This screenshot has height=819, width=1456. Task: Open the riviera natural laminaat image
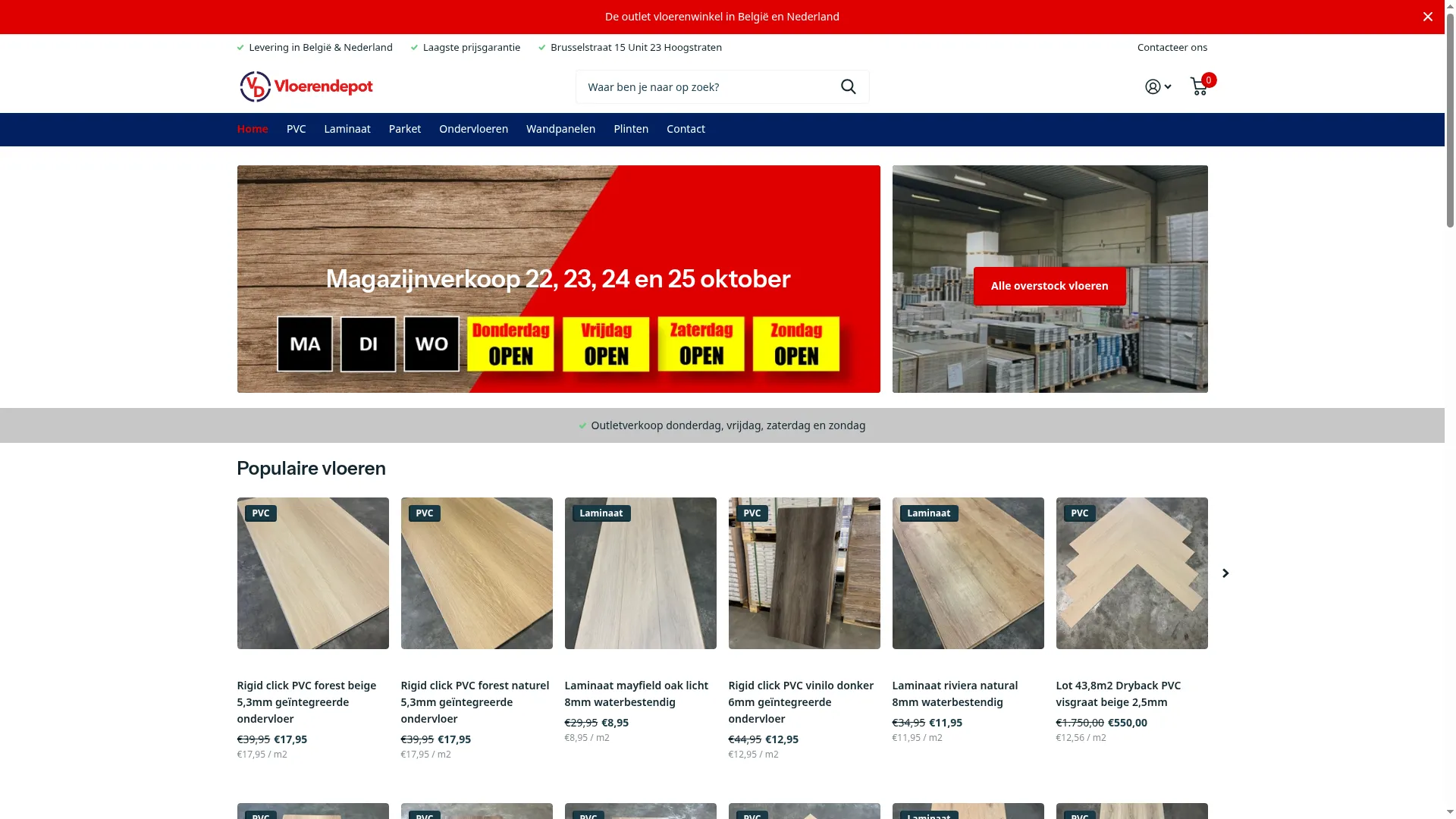tap(968, 573)
